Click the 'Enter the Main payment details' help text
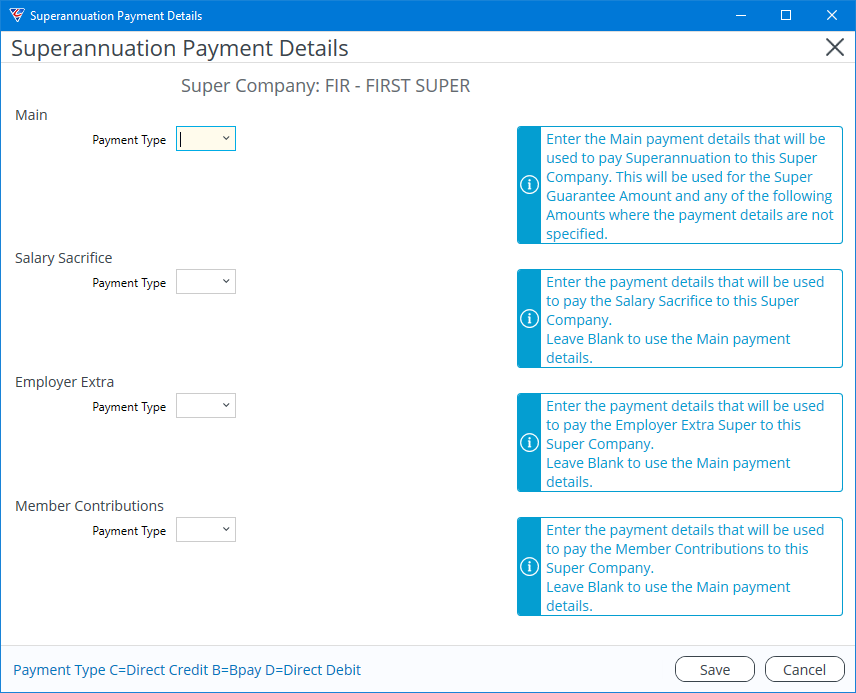This screenshot has height=693, width=856. click(x=690, y=186)
